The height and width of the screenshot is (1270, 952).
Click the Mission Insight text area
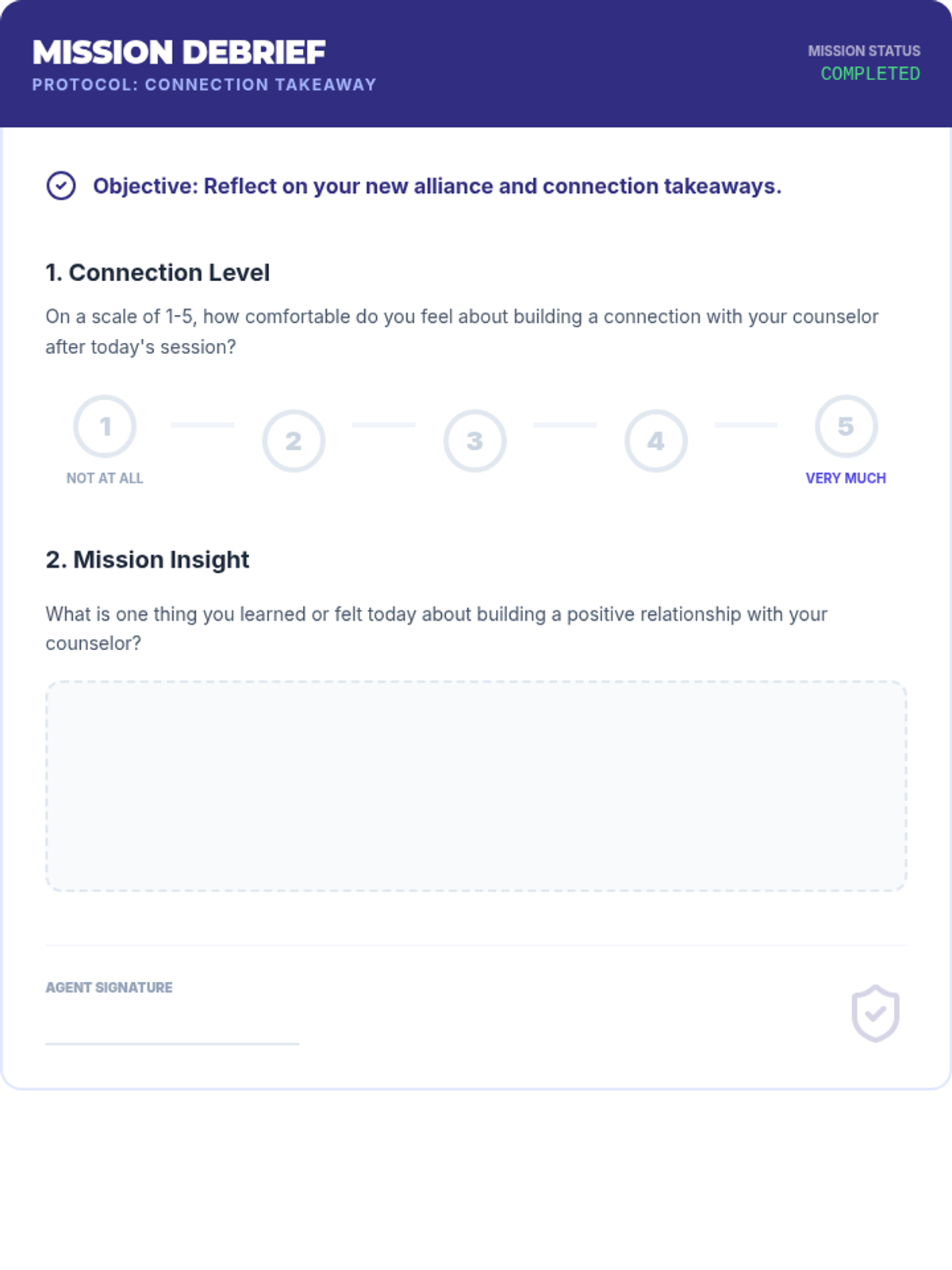(476, 786)
